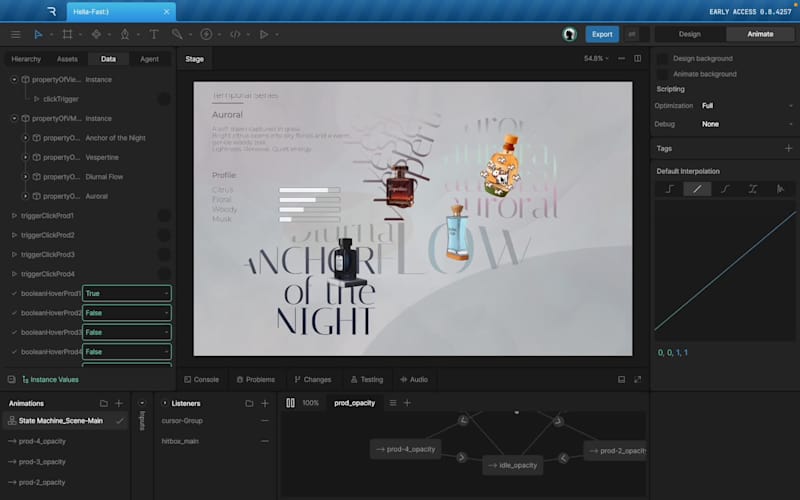Add new animation with plus icon
The height and width of the screenshot is (500, 800).
tap(119, 404)
